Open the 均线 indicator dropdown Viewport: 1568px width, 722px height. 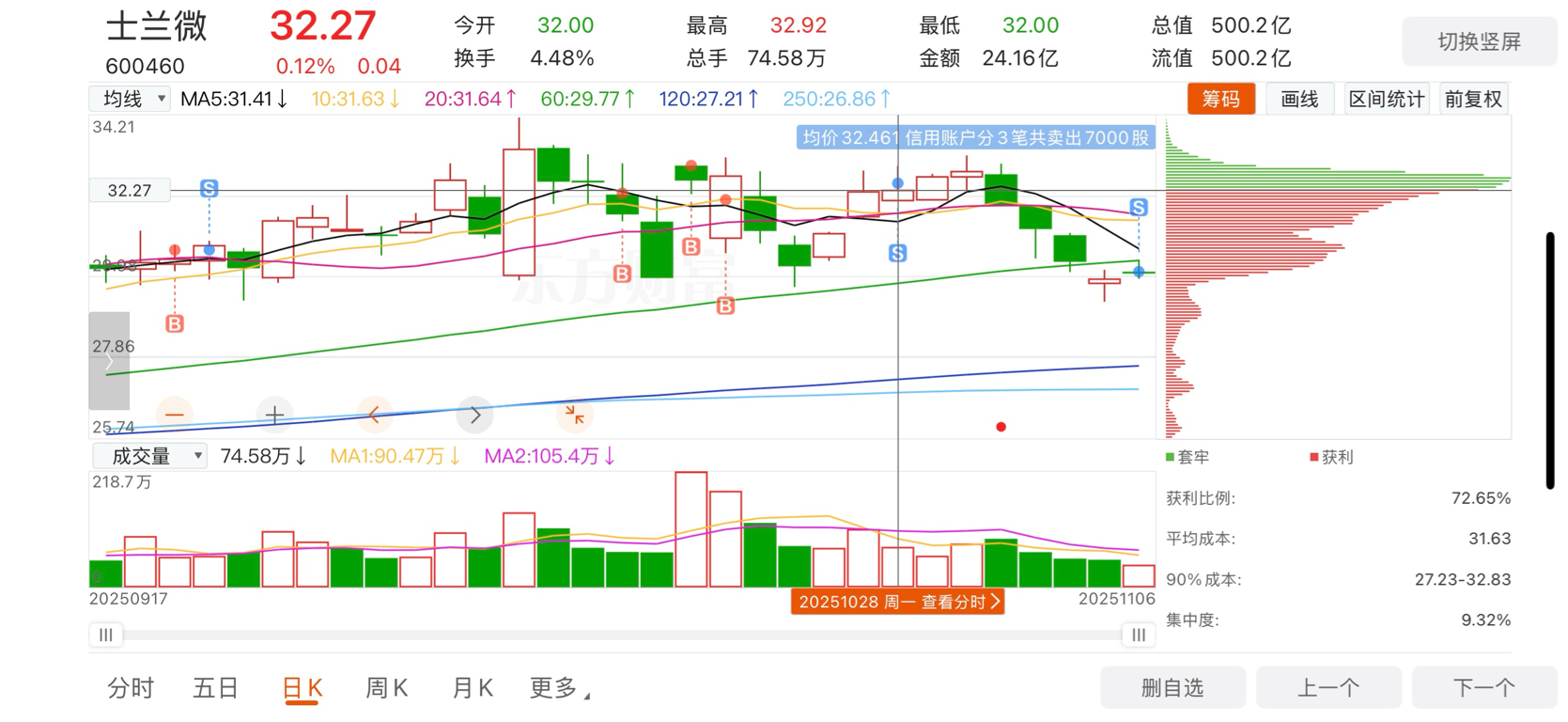(x=130, y=99)
